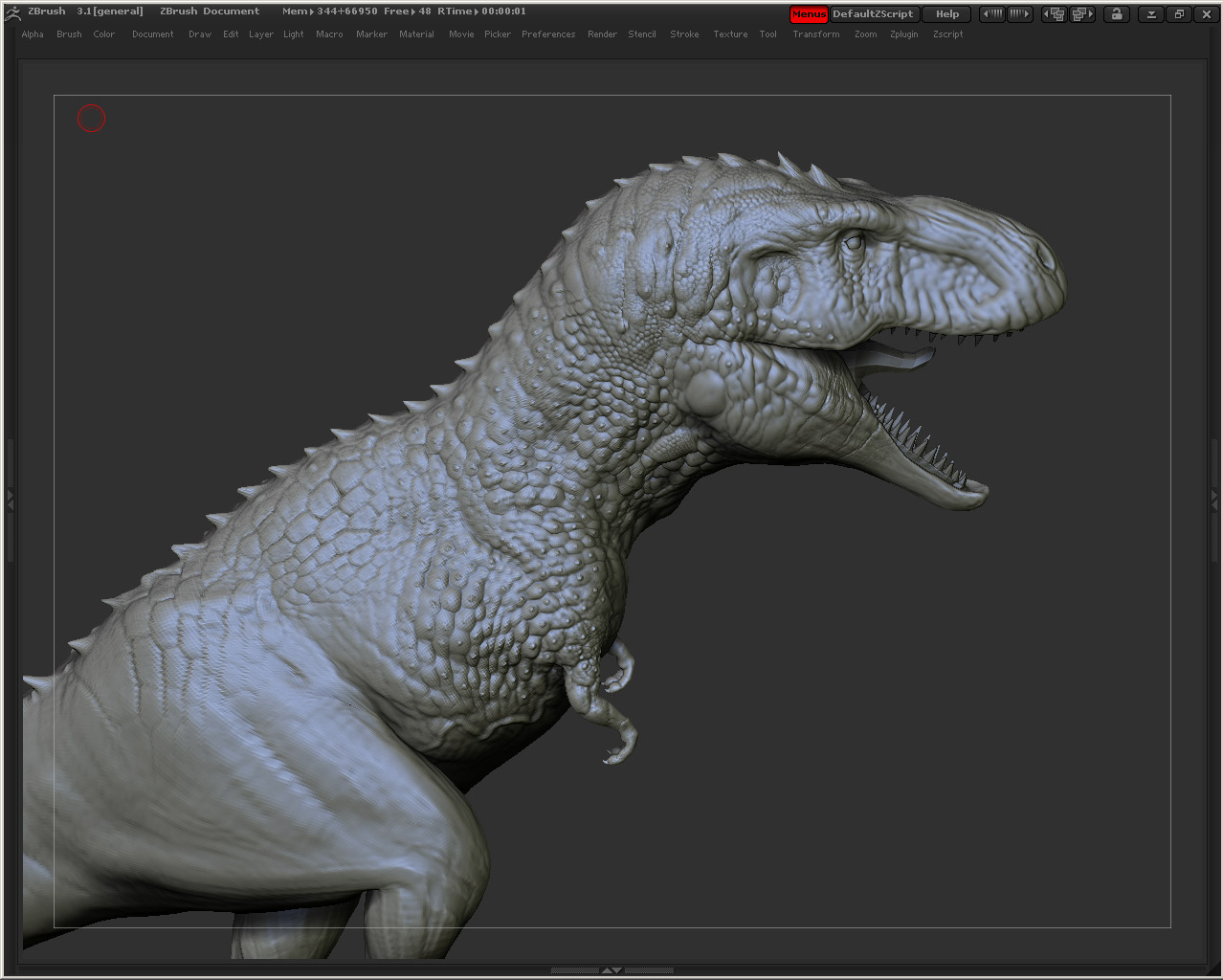This screenshot has width=1223, height=980.
Task: Open the Zscript menu
Action: click(x=948, y=34)
